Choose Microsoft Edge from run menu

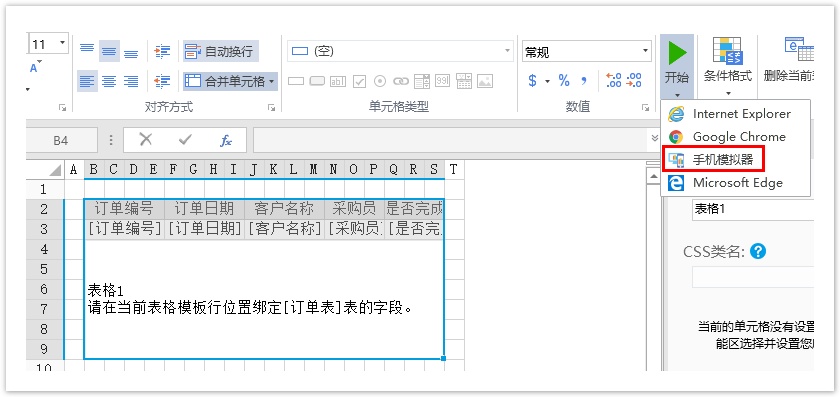pos(736,183)
